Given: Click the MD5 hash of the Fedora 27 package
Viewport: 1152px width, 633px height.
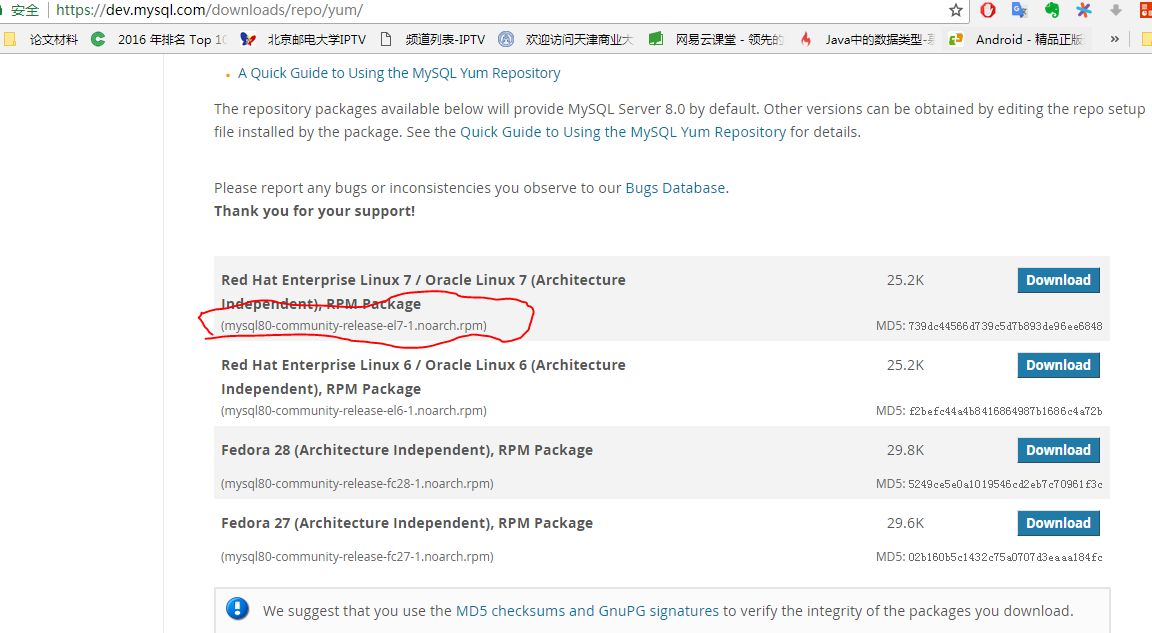Looking at the screenshot, I should 1005,557.
